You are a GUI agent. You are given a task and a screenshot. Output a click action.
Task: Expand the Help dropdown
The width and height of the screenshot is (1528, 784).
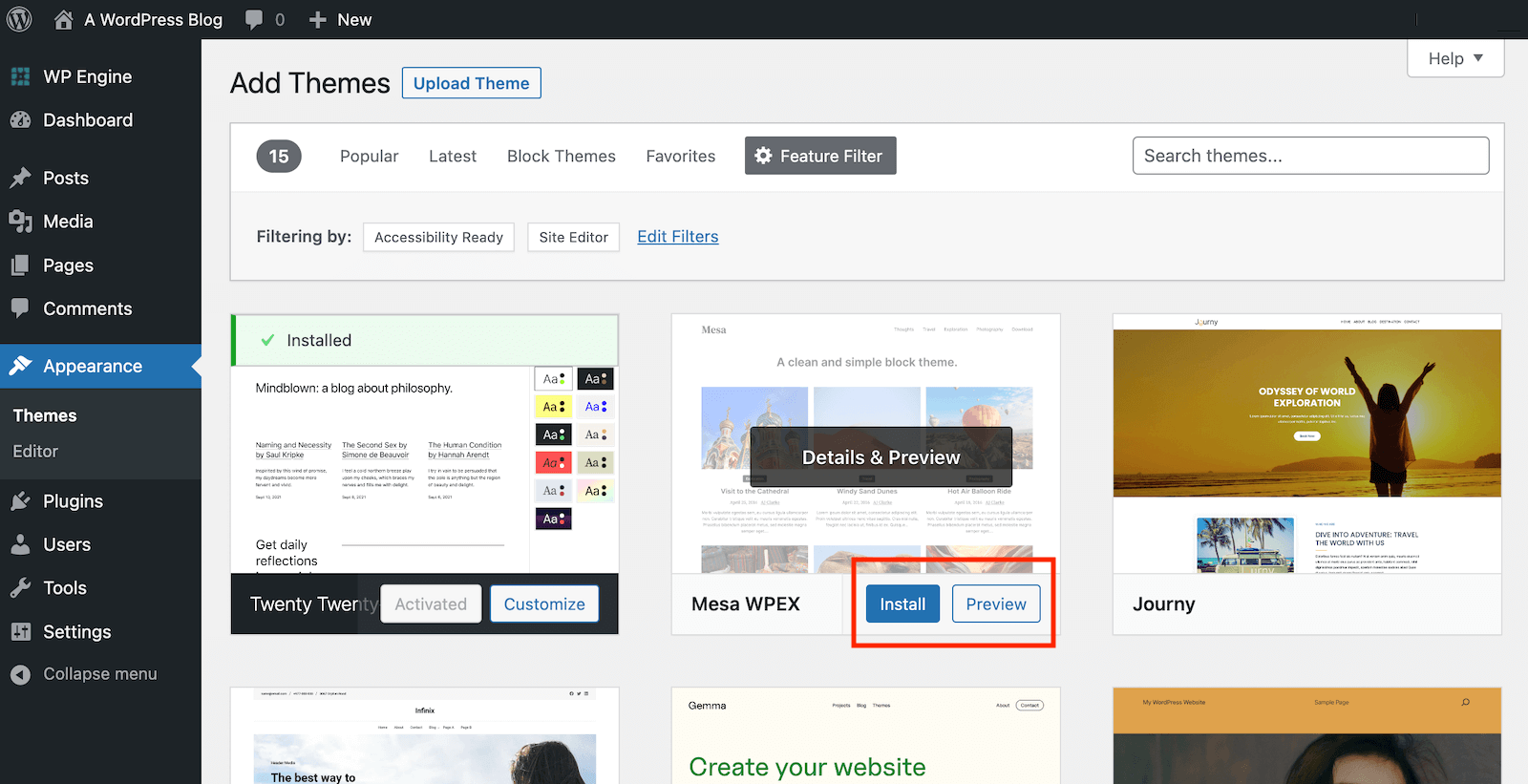[x=1455, y=58]
